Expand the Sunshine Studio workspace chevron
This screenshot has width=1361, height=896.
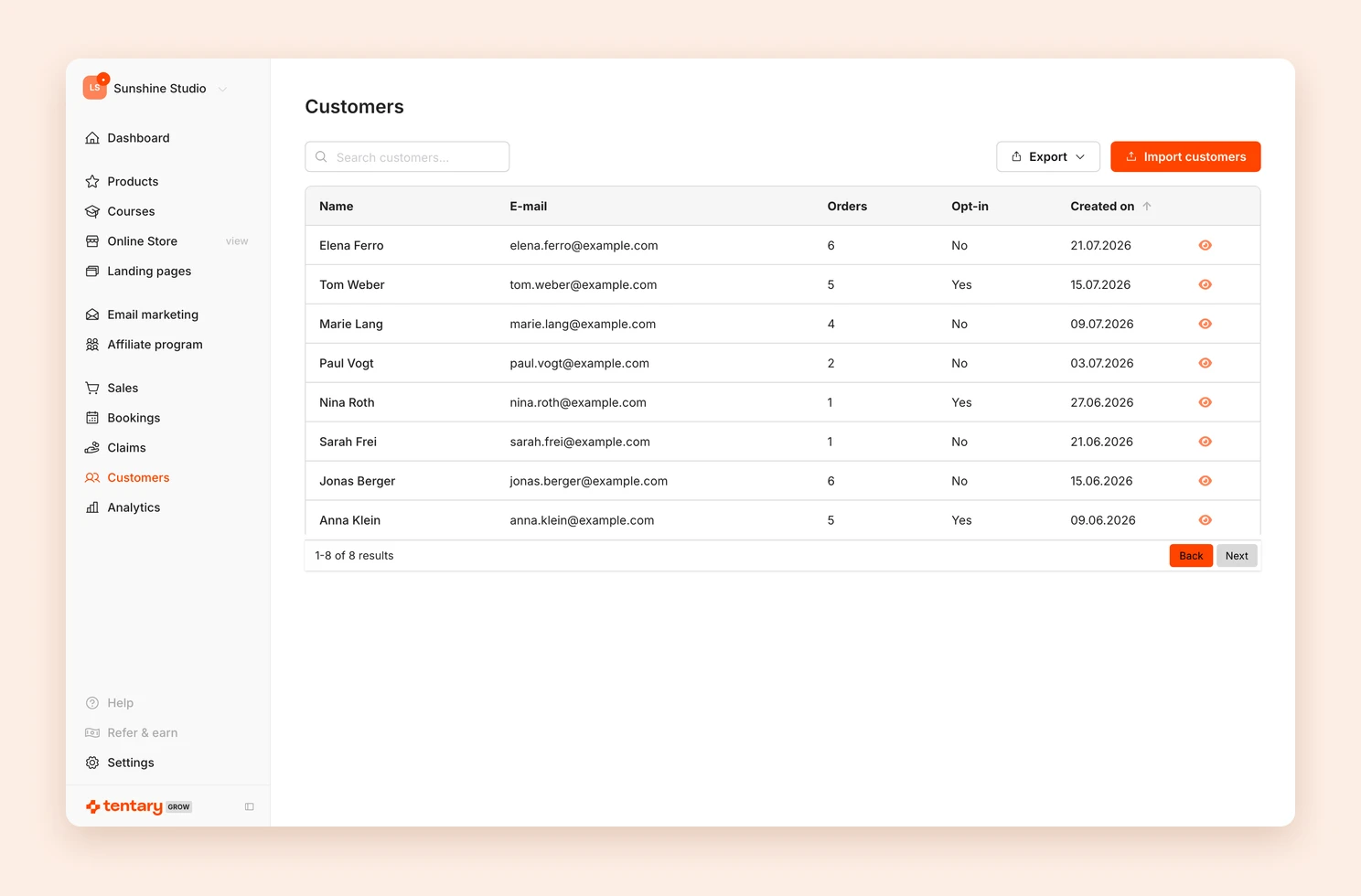click(x=222, y=89)
